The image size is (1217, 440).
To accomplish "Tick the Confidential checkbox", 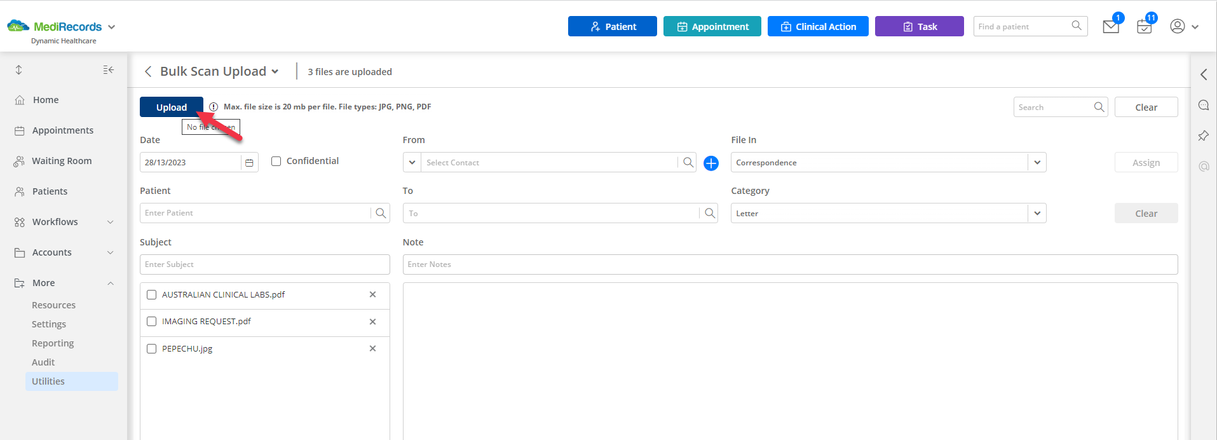I will click(276, 161).
